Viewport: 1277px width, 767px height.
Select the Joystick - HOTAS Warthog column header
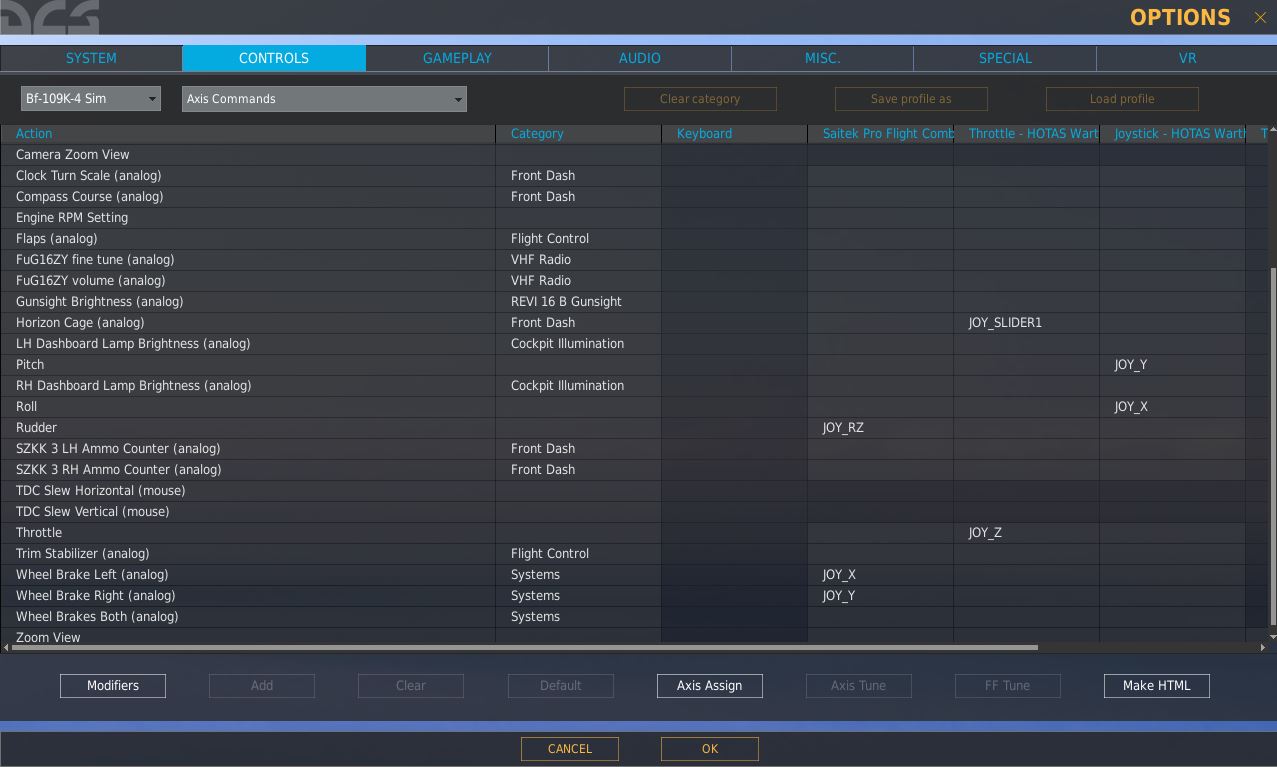(1172, 133)
